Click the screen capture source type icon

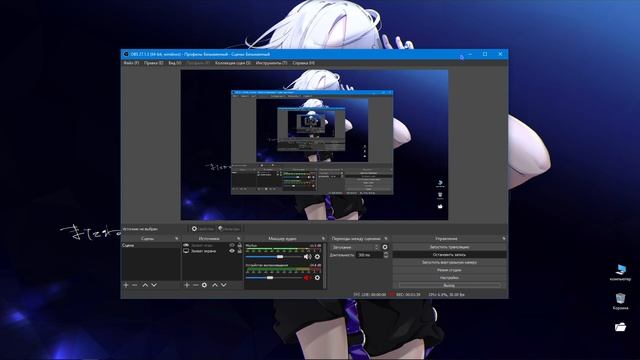click(x=186, y=251)
